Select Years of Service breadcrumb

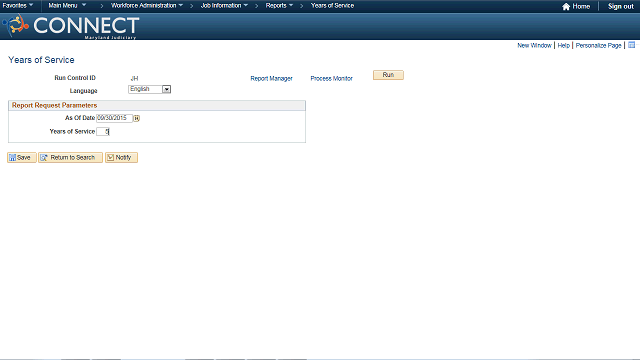[332, 6]
